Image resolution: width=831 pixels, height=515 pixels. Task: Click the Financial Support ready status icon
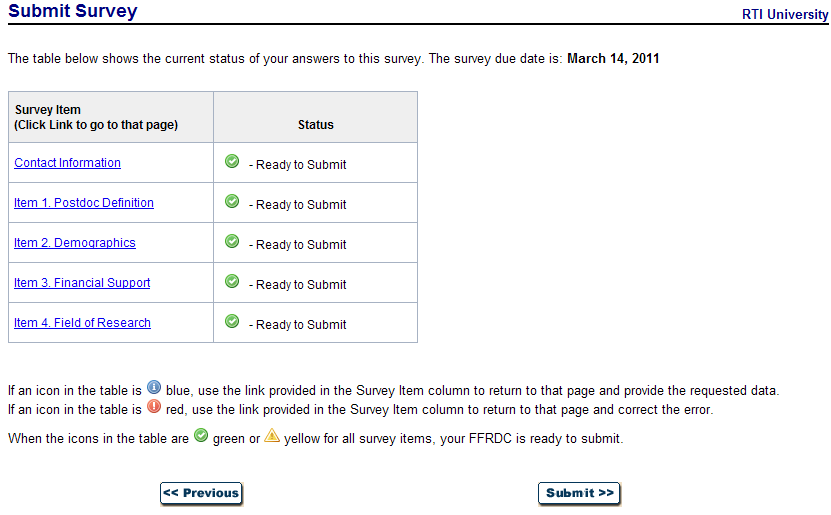232,281
